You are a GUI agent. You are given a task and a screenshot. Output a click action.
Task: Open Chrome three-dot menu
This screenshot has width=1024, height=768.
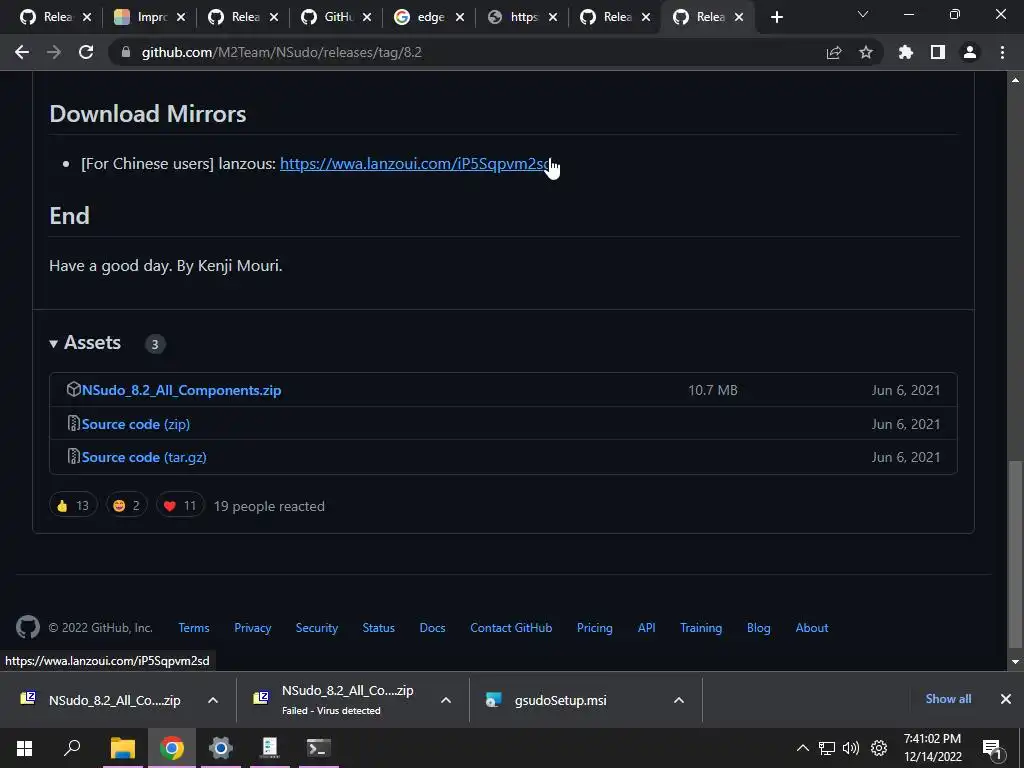point(1002,52)
